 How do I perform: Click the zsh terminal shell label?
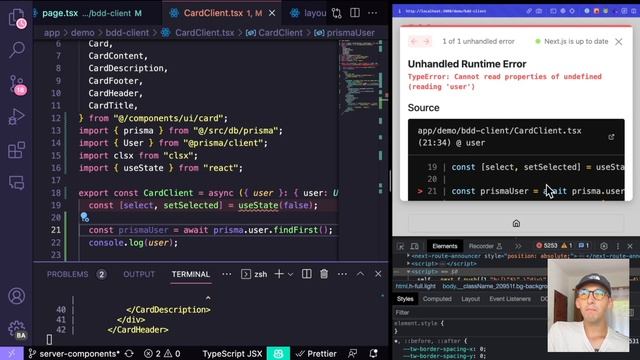pos(254,274)
